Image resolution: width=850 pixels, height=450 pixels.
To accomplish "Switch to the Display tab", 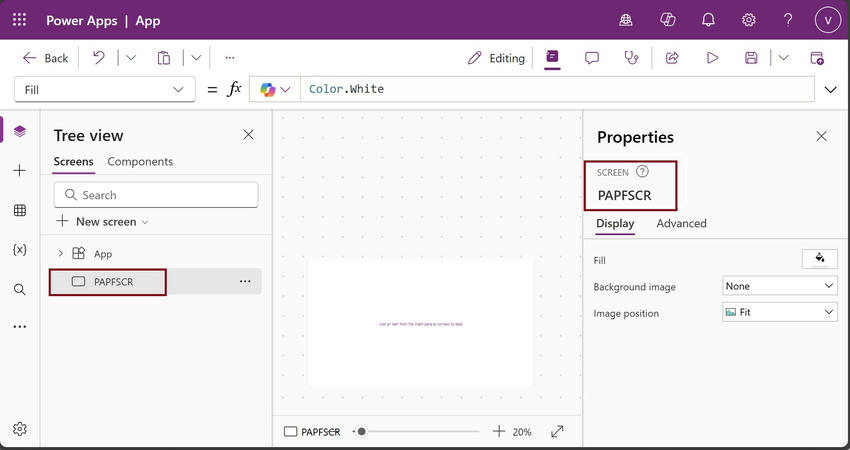I will [x=615, y=223].
